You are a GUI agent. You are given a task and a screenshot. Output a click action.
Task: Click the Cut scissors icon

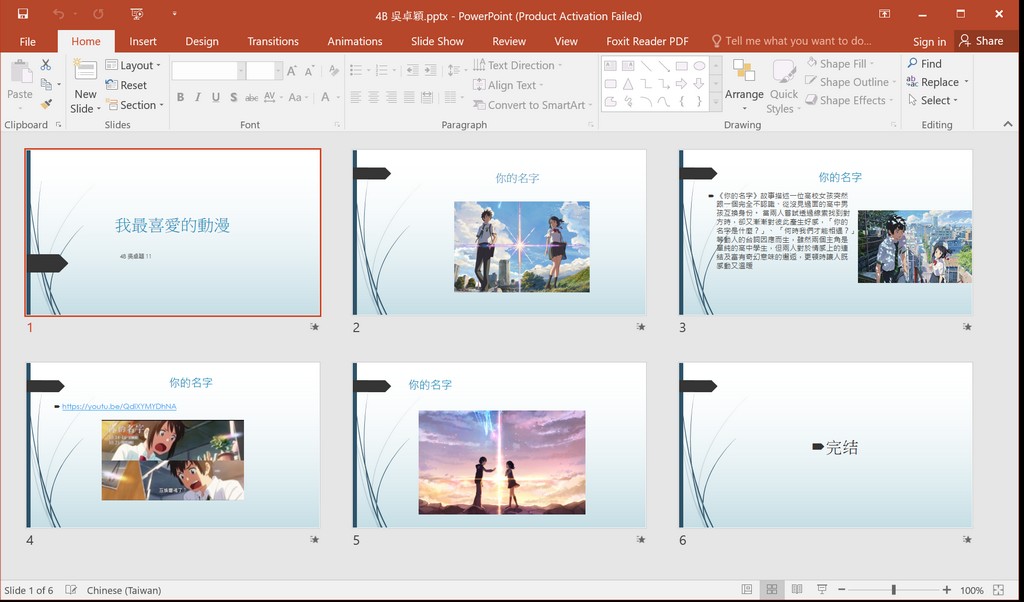coord(46,65)
